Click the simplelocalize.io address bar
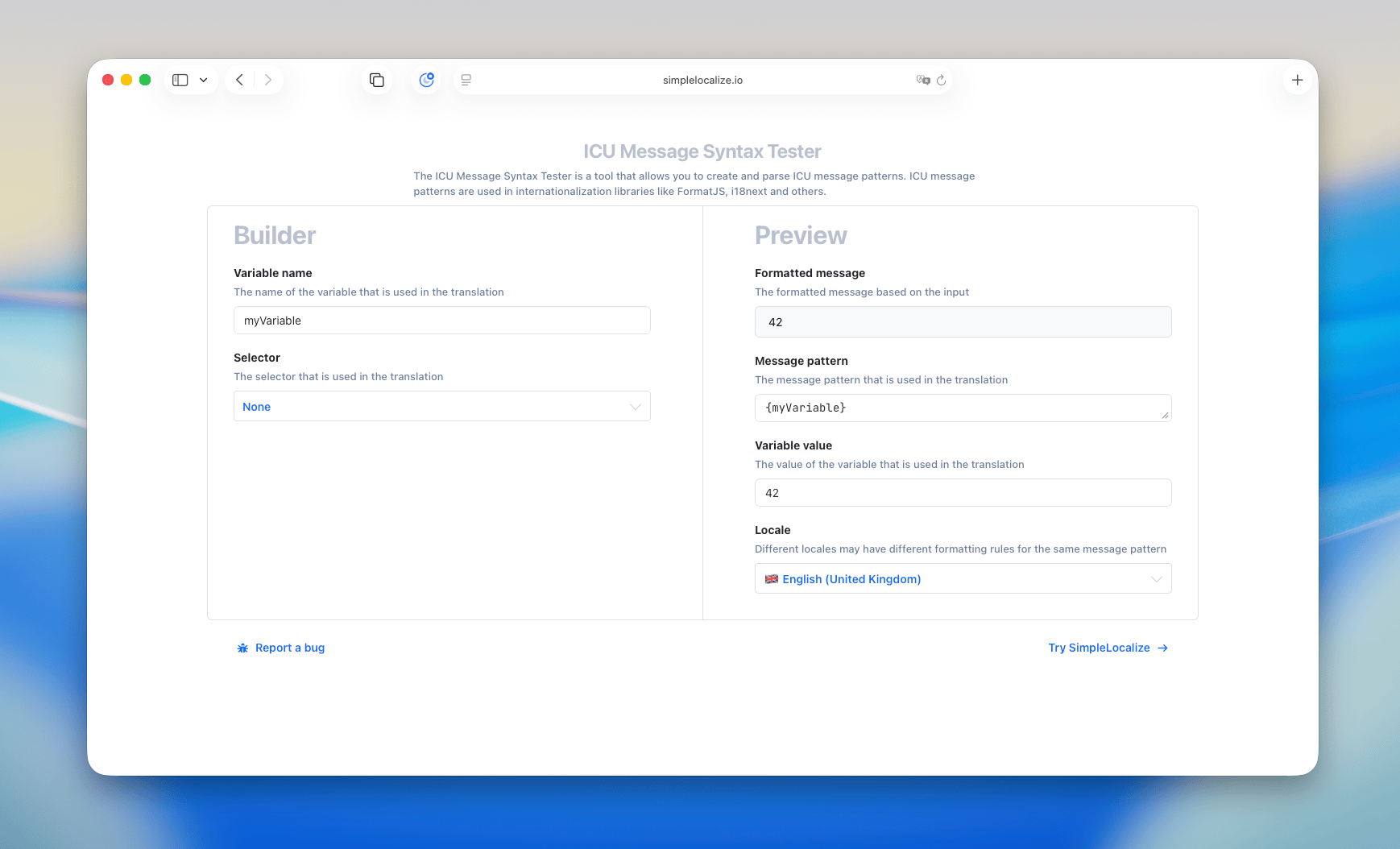Screen dimensions: 1400x849 tap(702, 80)
